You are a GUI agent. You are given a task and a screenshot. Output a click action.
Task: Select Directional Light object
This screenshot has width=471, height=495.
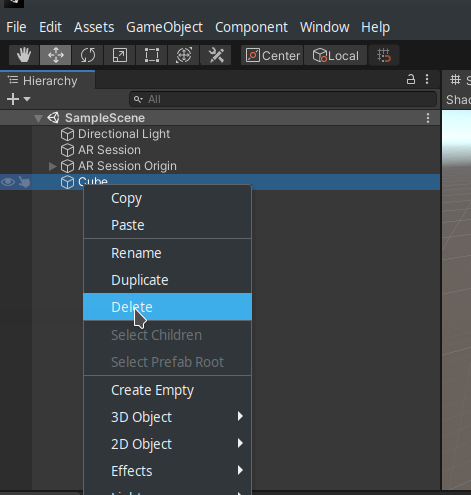[124, 134]
